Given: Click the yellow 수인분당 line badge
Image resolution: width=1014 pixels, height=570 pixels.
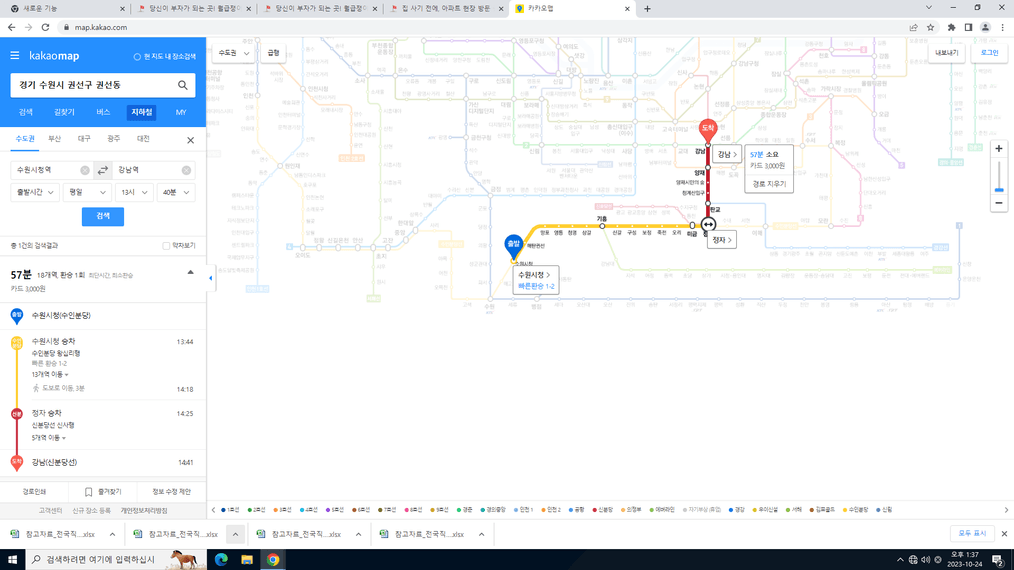Looking at the screenshot, I should click(17, 343).
